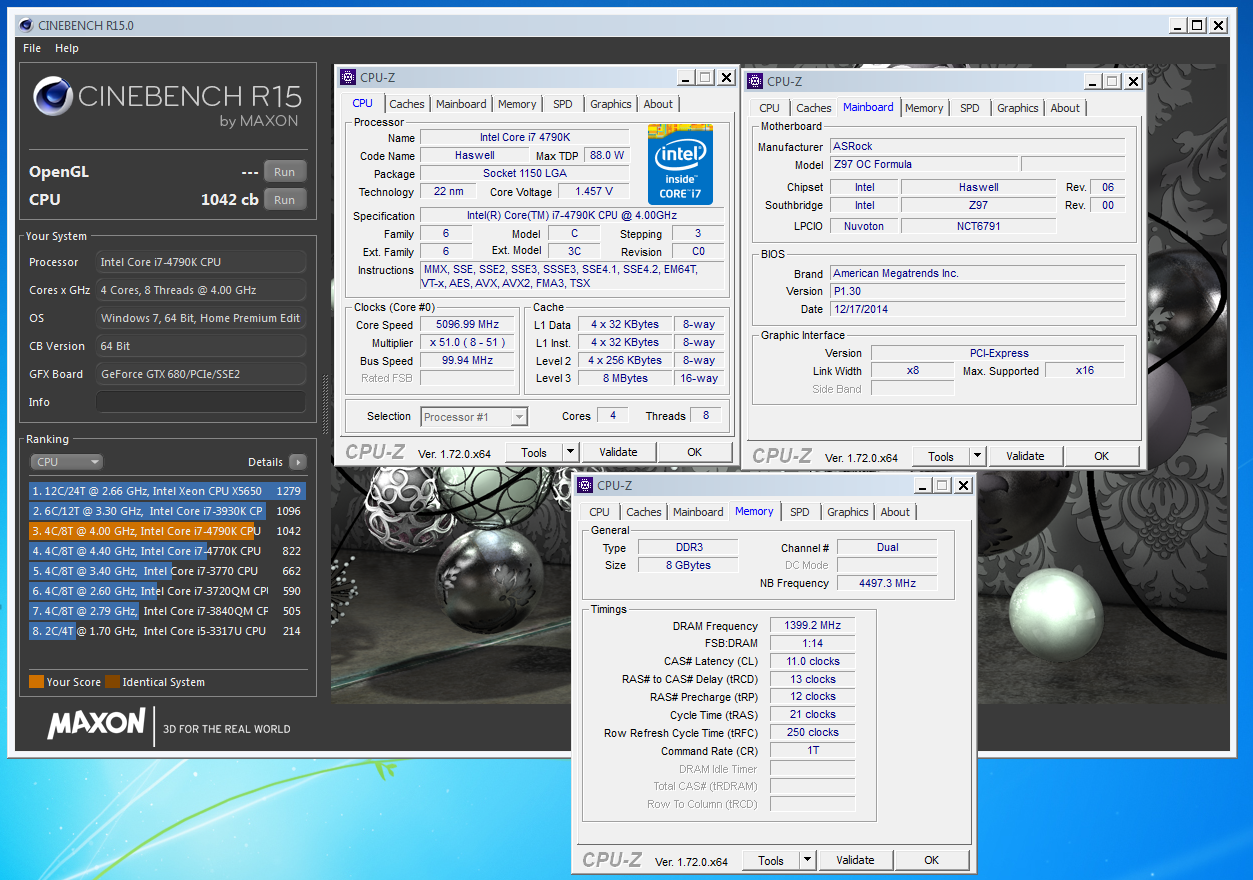Image resolution: width=1253 pixels, height=880 pixels.
Task: Click Validate in CPU-Z Memory window
Action: point(855,860)
